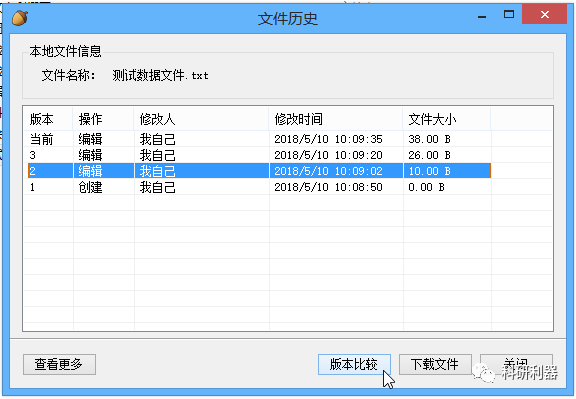
Task: Click 编辑 in the 当前 row
Action: 90,139
